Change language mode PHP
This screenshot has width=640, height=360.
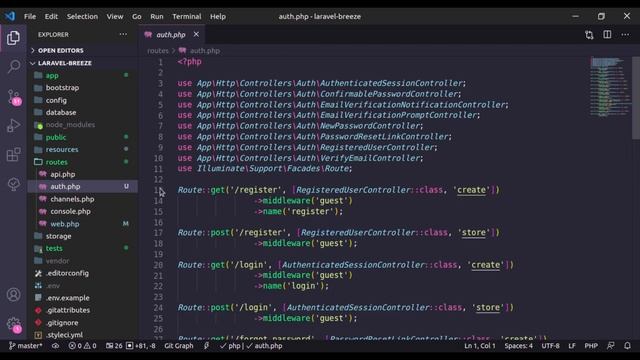(x=591, y=346)
